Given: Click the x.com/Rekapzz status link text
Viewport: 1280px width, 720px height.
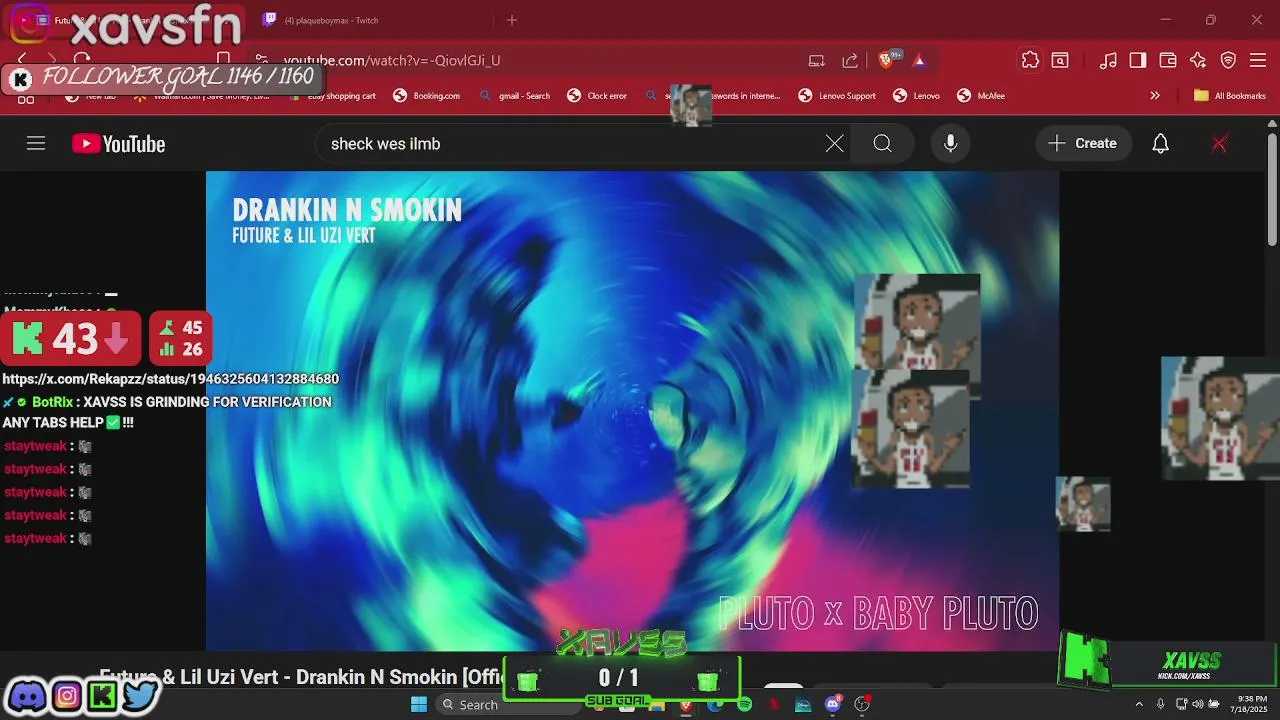Looking at the screenshot, I should [170, 379].
